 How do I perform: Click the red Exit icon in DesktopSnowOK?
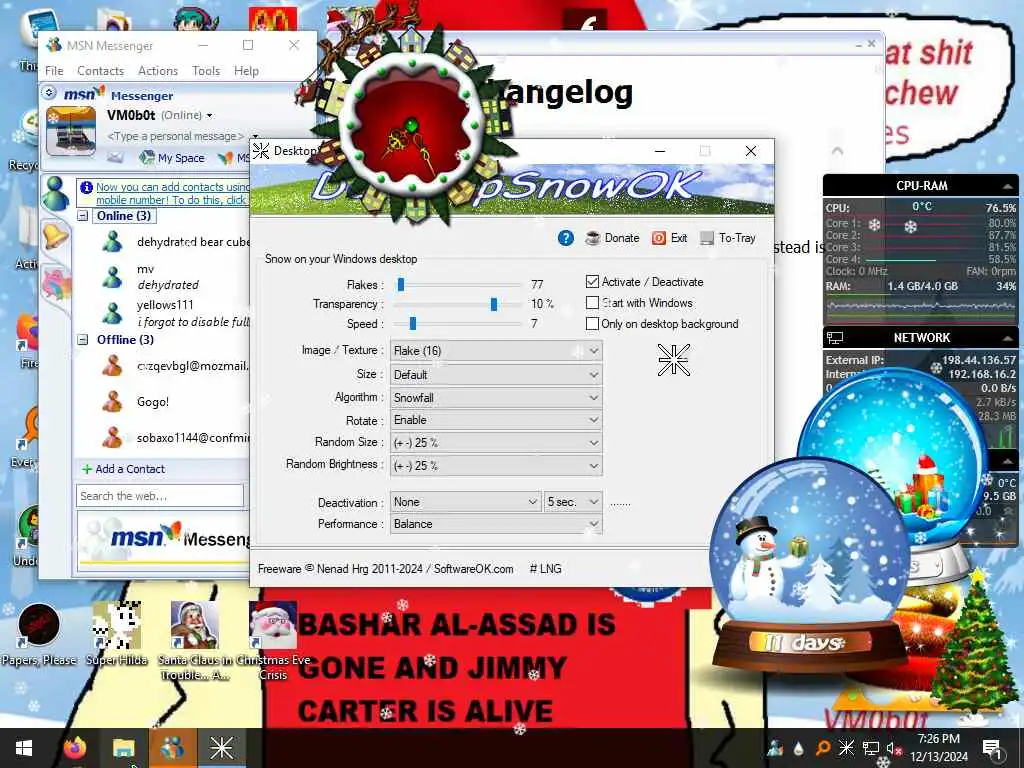pyautogui.click(x=659, y=238)
